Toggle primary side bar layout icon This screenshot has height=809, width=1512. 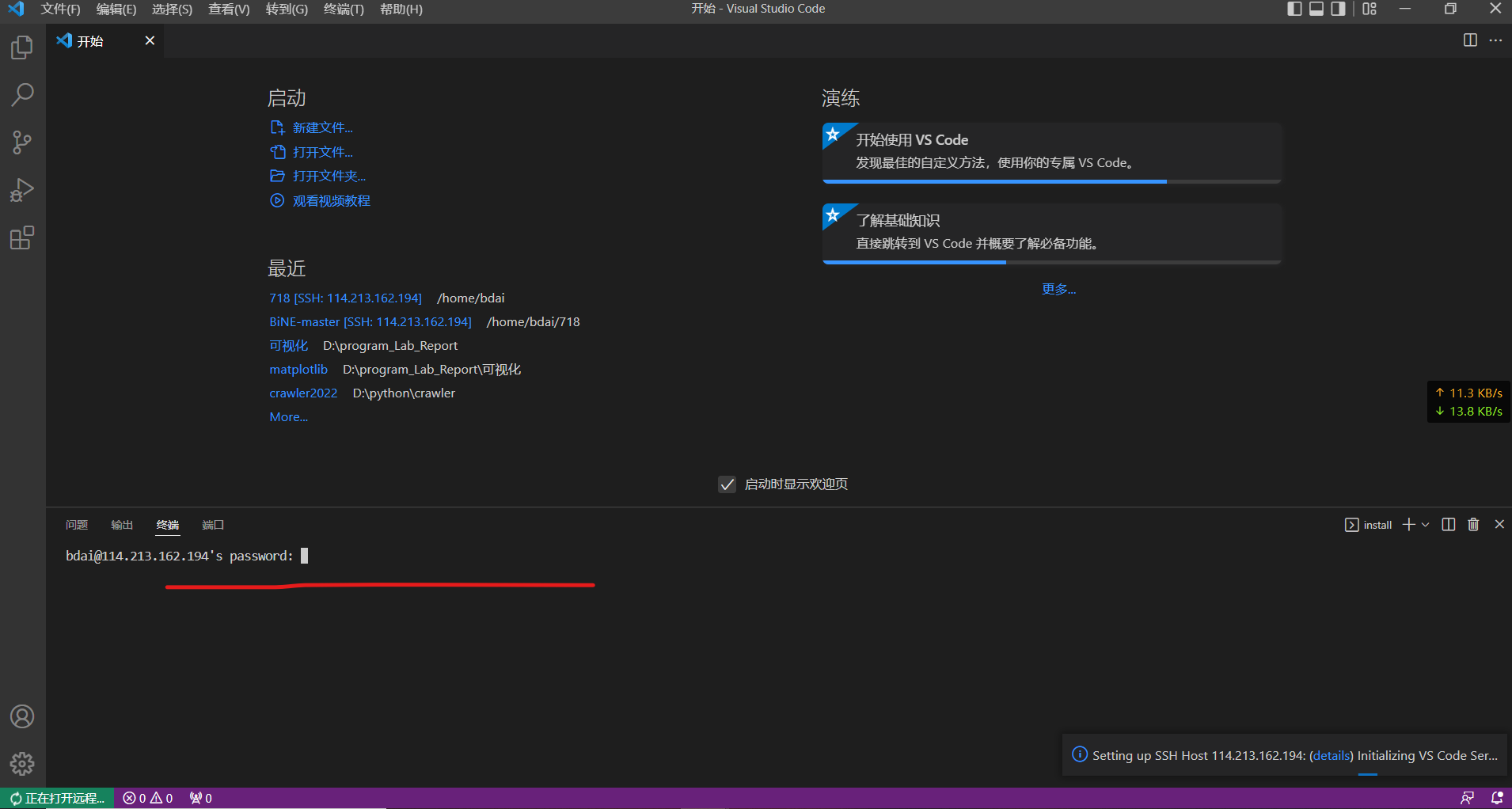[1295, 9]
